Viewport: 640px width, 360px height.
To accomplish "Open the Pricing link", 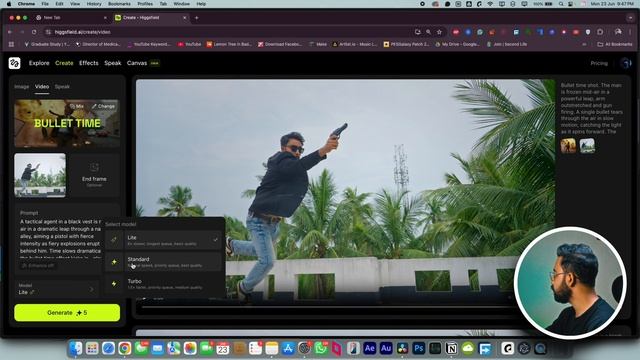I will pyautogui.click(x=599, y=63).
